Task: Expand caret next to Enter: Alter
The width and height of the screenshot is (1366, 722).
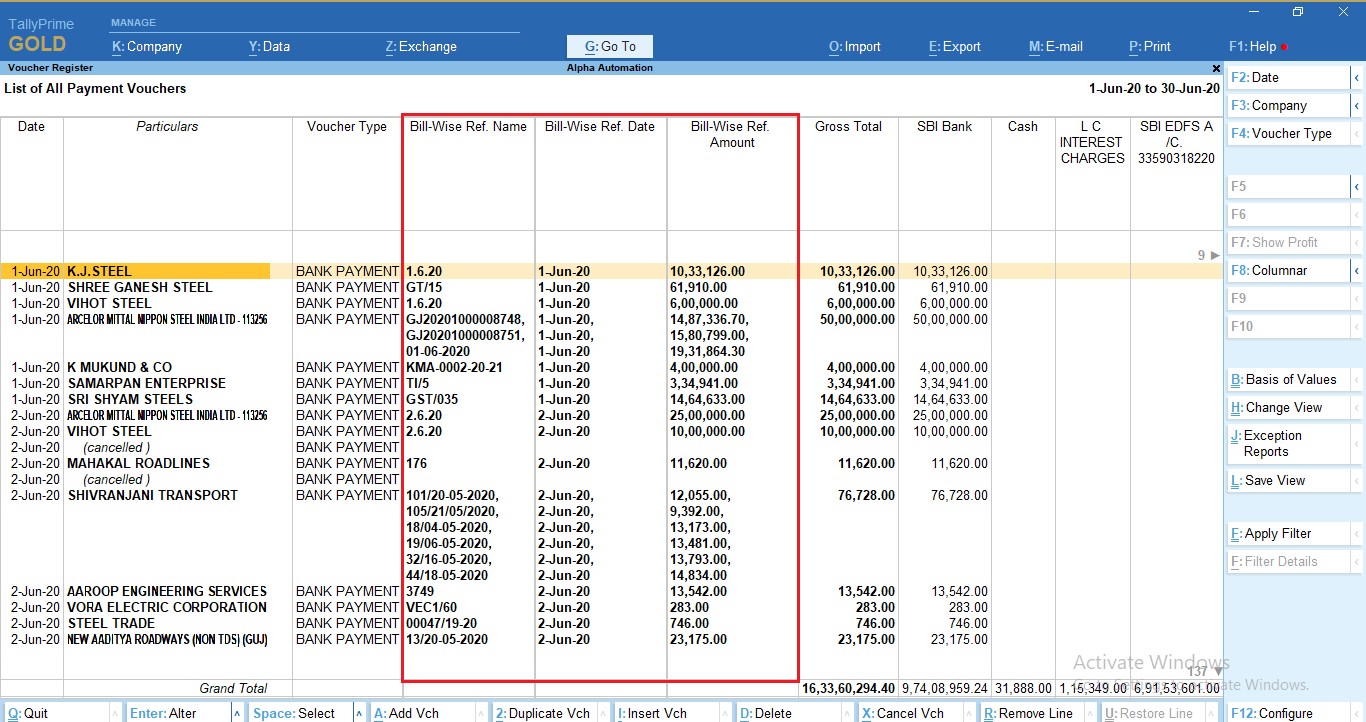Action: (x=237, y=713)
